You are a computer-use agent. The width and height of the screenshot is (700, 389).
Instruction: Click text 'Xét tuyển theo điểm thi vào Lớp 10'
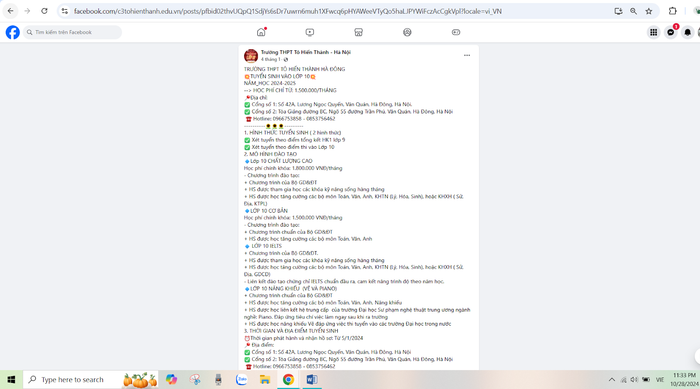coord(293,147)
